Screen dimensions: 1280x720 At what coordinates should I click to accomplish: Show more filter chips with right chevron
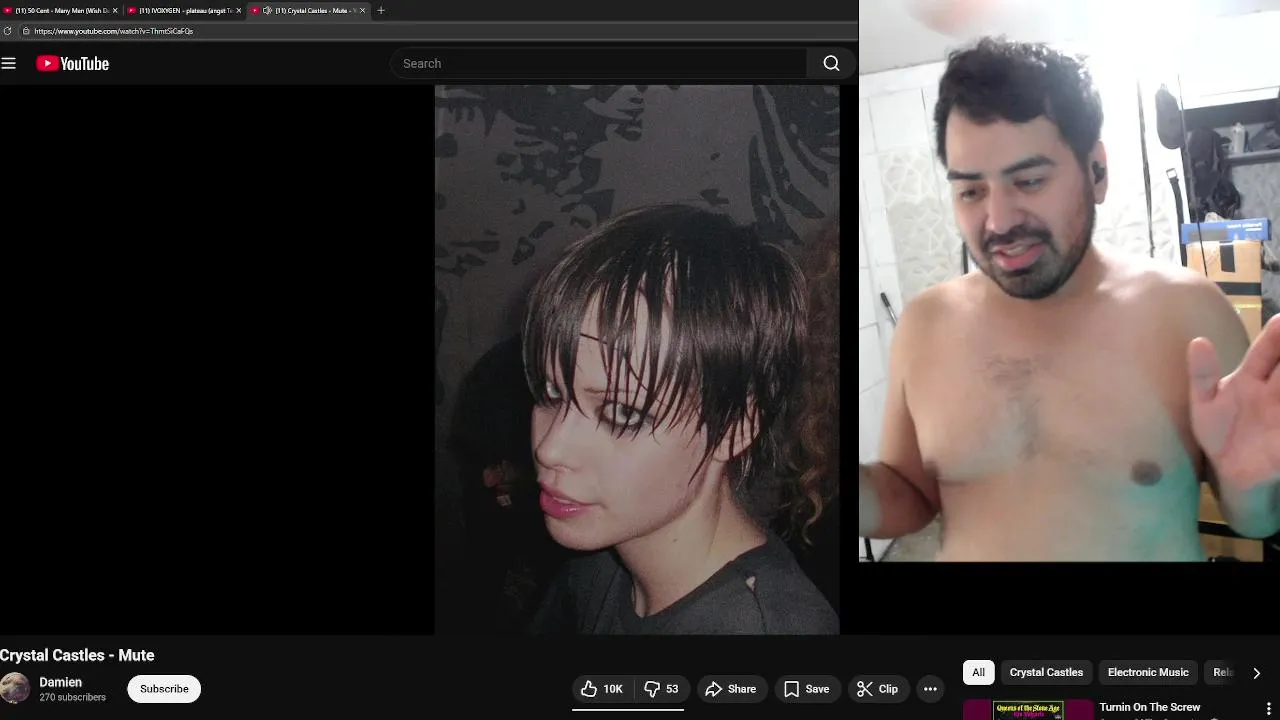tap(1256, 673)
